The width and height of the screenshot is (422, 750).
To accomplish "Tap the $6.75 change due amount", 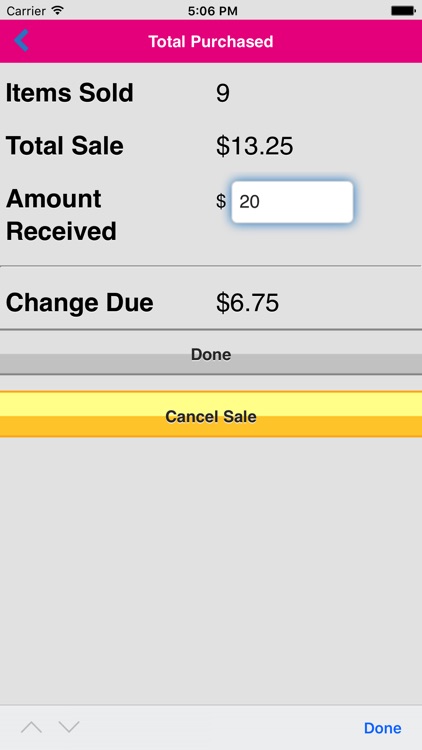I will pos(247,303).
